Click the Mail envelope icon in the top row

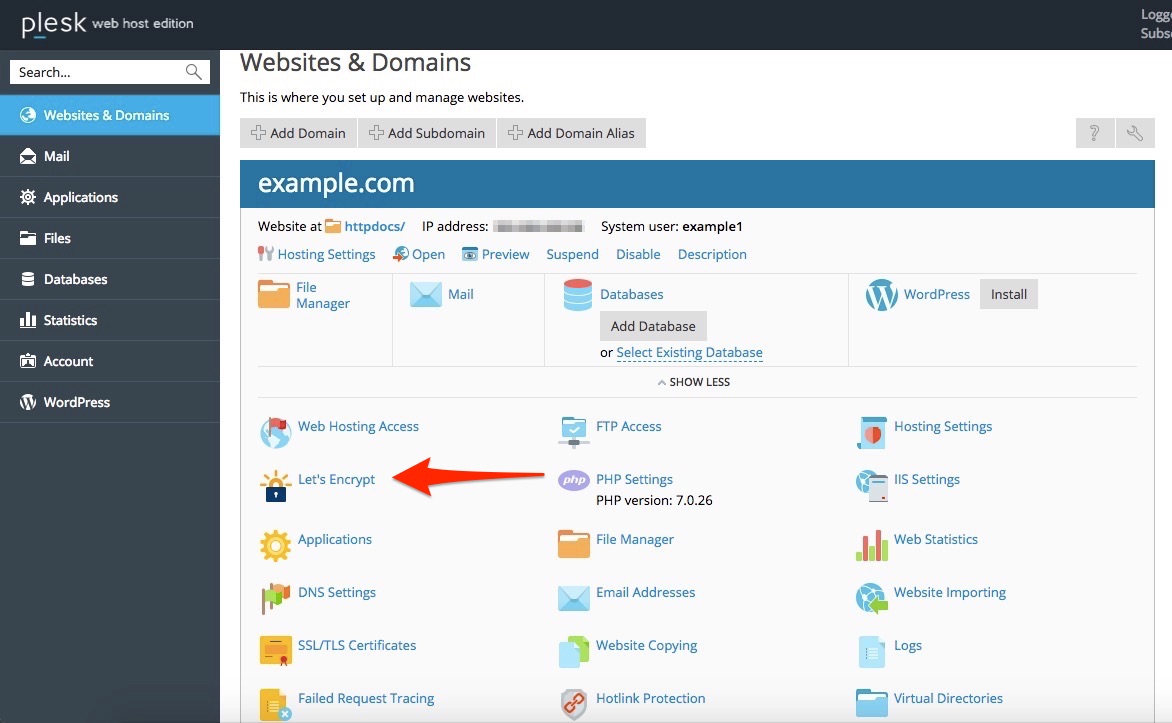[x=425, y=295]
